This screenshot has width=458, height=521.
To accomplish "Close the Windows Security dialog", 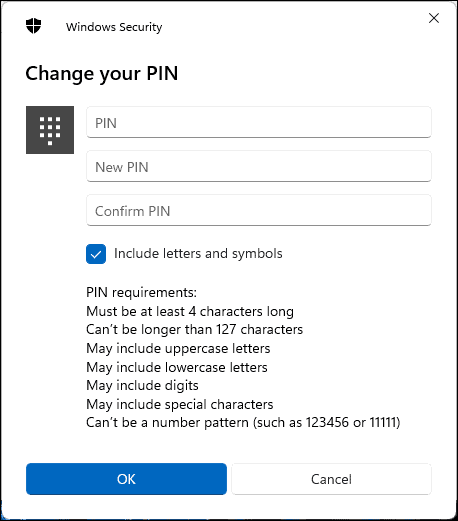I will [x=434, y=18].
